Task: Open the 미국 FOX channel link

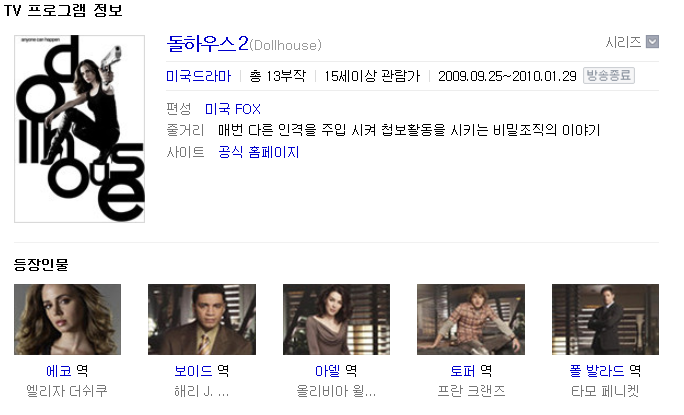Action: click(x=233, y=109)
